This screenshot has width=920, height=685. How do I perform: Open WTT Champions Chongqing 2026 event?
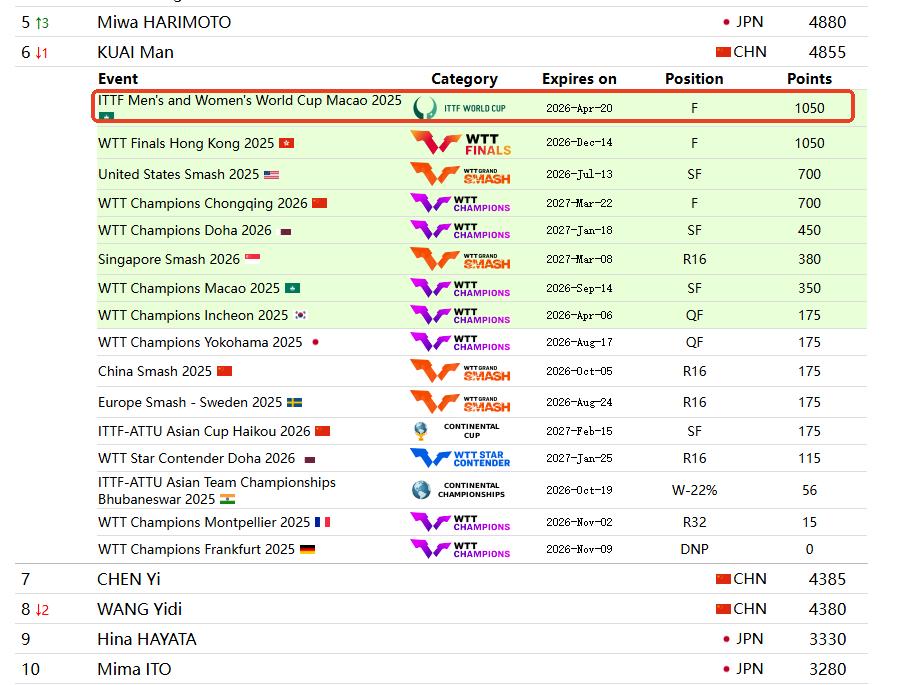(202, 203)
